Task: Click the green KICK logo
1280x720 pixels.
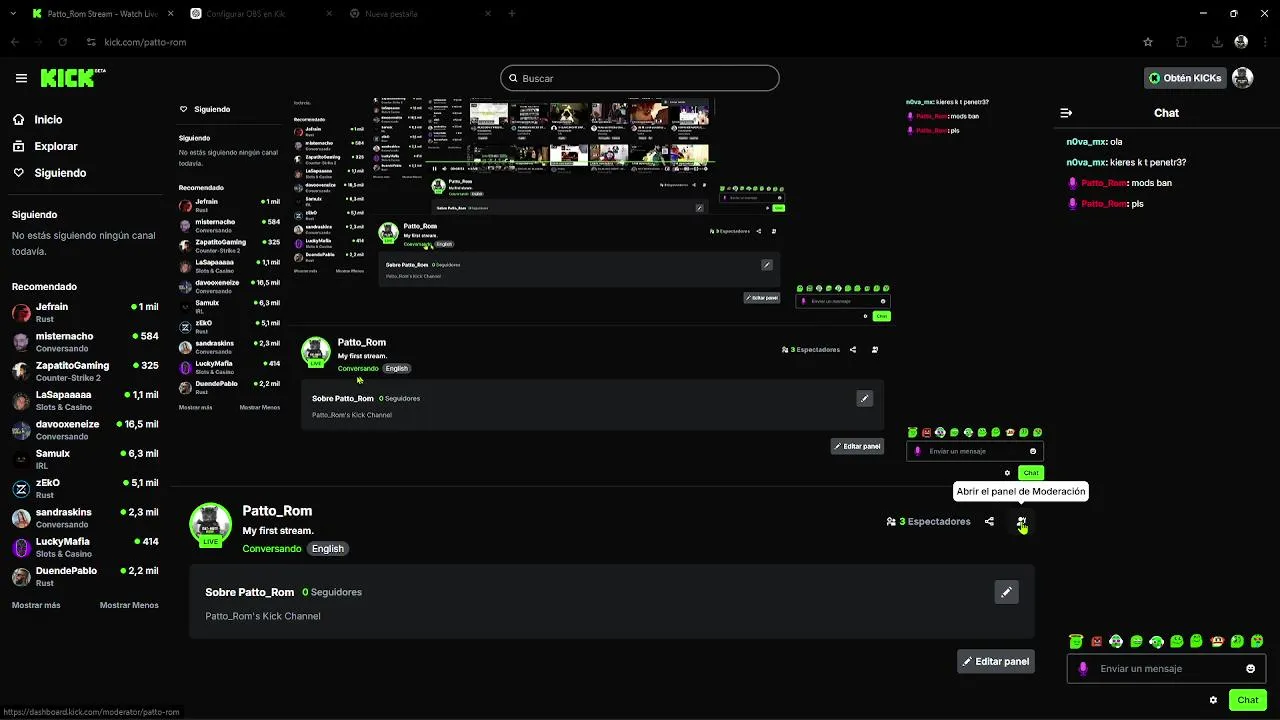Action: point(73,78)
